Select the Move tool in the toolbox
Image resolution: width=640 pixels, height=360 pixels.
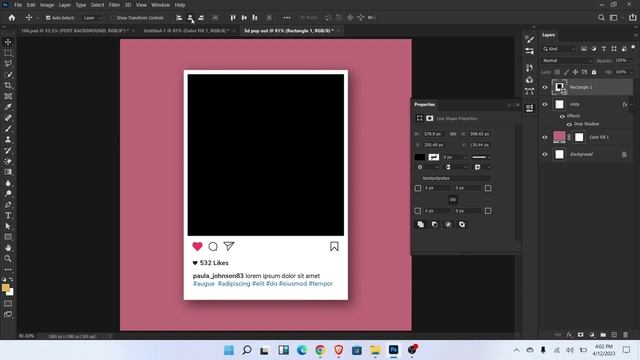8,42
